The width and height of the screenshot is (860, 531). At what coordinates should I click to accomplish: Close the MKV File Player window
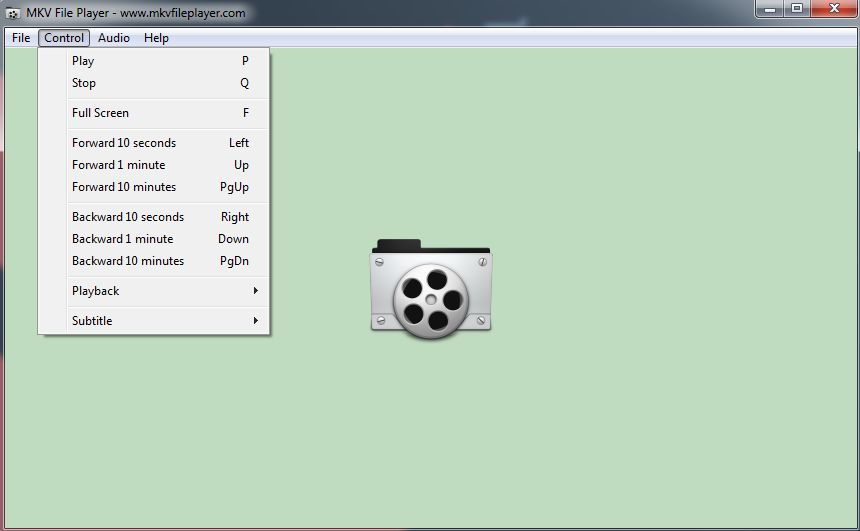pyautogui.click(x=834, y=9)
